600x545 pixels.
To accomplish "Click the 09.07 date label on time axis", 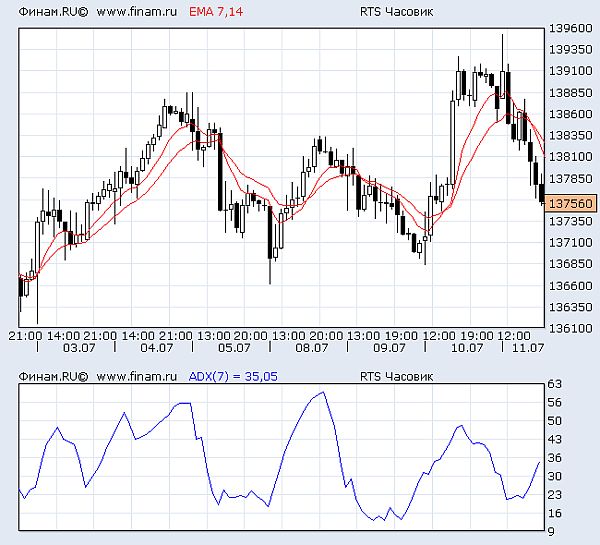I will pyautogui.click(x=389, y=348).
